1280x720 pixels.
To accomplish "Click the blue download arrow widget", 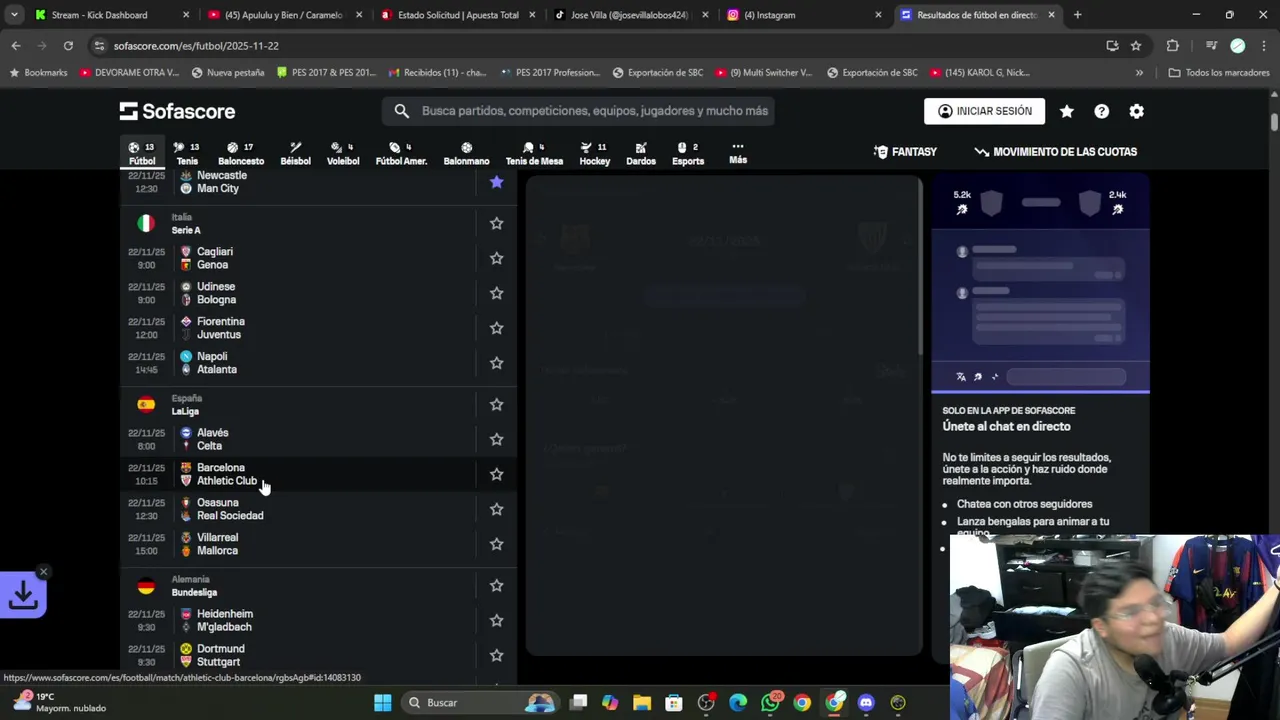I will tap(23, 596).
